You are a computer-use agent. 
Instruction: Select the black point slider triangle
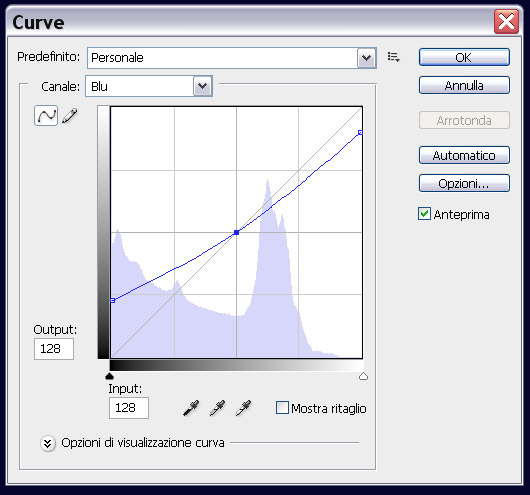tap(110, 376)
